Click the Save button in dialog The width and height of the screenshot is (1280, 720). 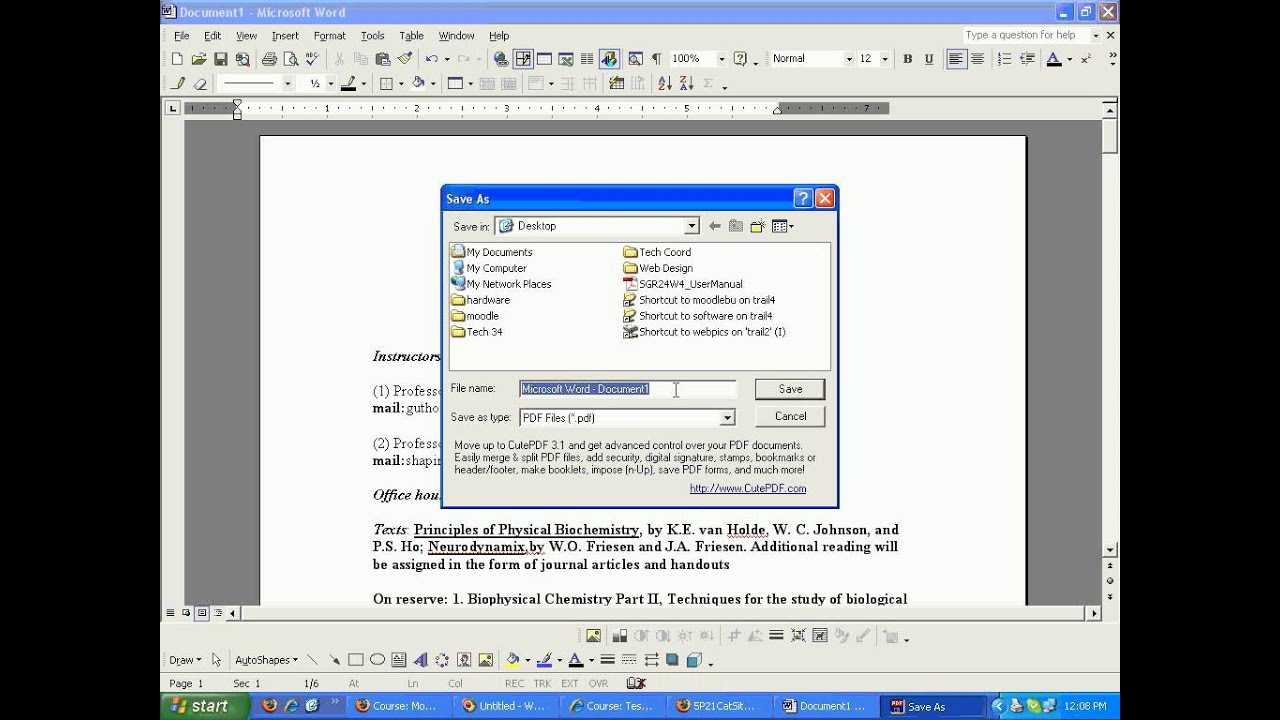tap(790, 389)
